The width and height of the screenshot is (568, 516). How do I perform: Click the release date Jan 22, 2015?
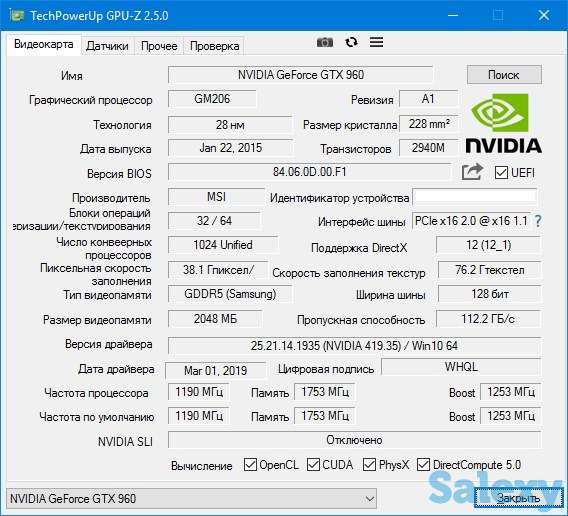[x=230, y=148]
